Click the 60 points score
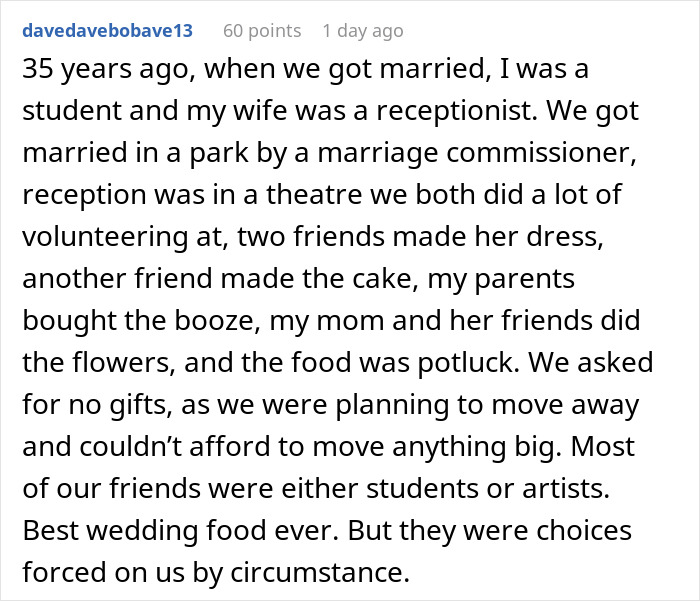Image resolution: width=700 pixels, height=601 pixels. [262, 31]
